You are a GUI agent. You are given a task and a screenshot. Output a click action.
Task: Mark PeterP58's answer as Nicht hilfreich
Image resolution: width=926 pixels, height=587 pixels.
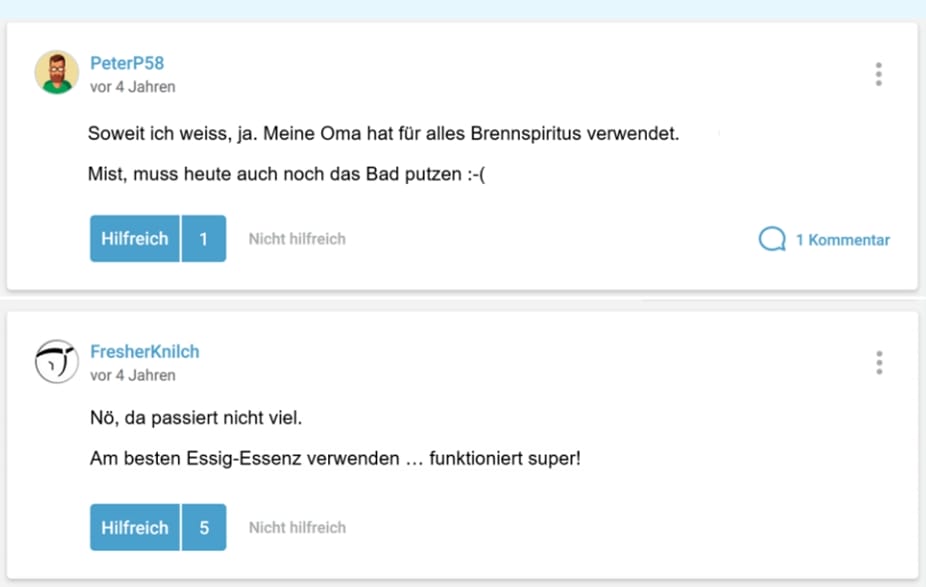coord(297,239)
